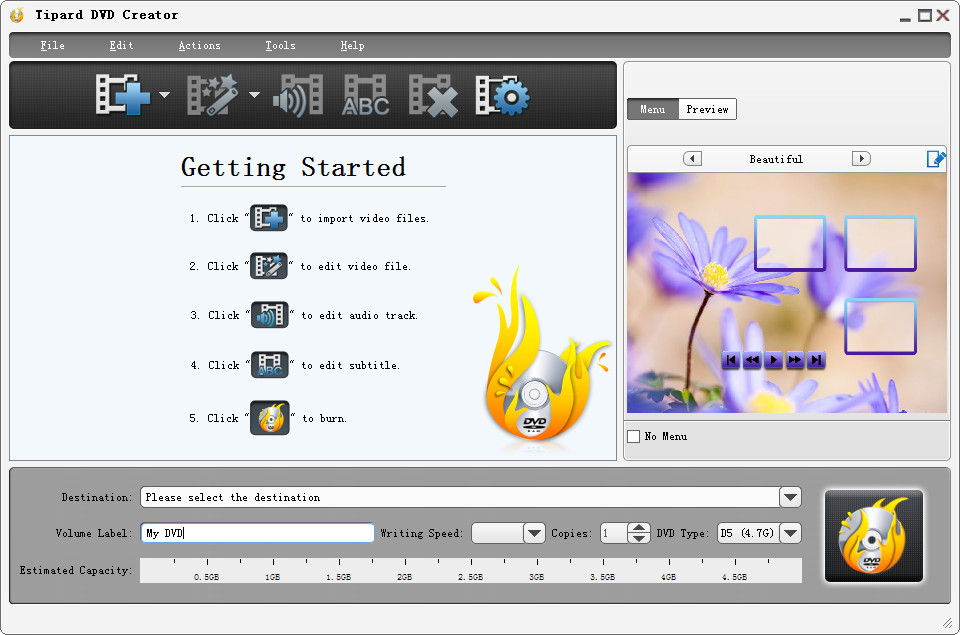Select the remove video icon
The width and height of the screenshot is (960, 635).
(432, 93)
